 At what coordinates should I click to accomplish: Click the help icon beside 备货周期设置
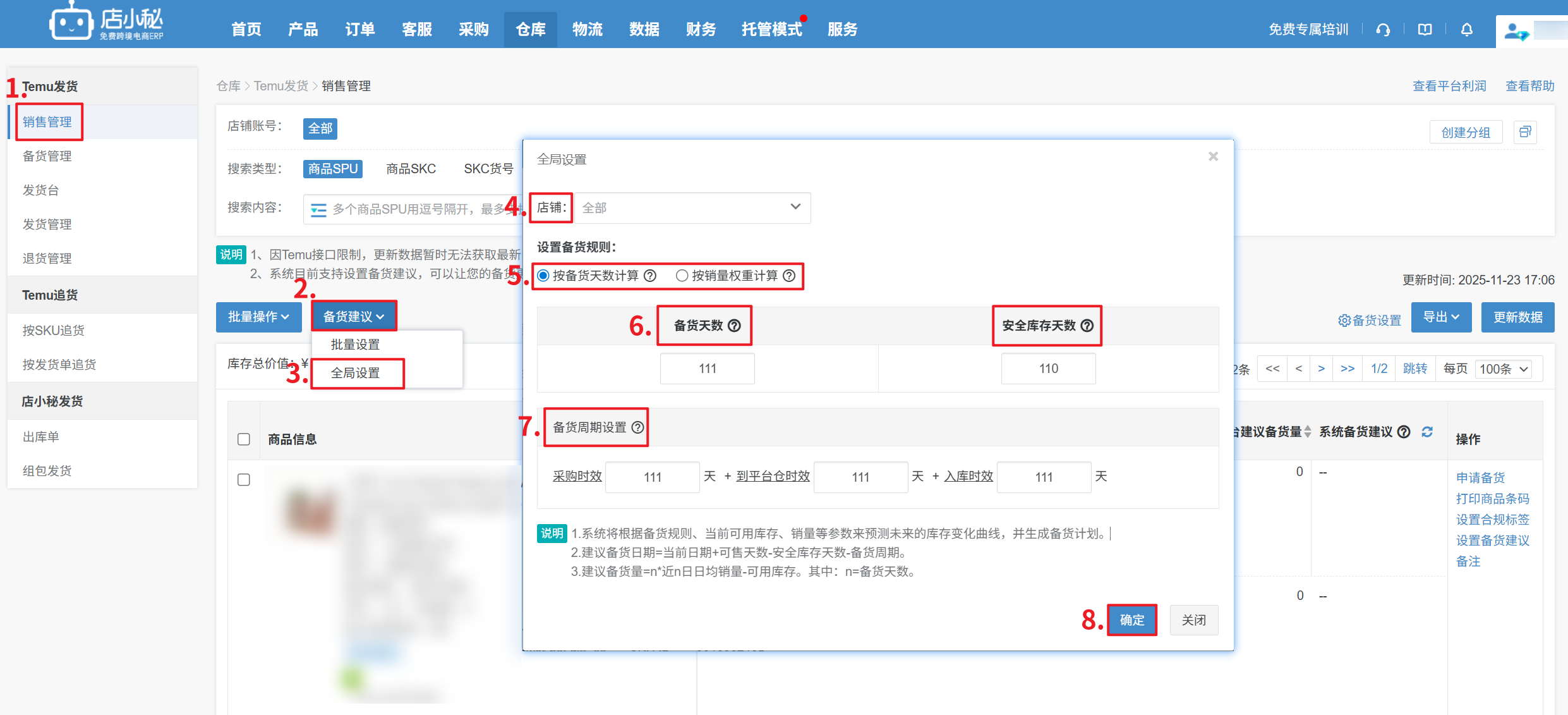tap(638, 427)
